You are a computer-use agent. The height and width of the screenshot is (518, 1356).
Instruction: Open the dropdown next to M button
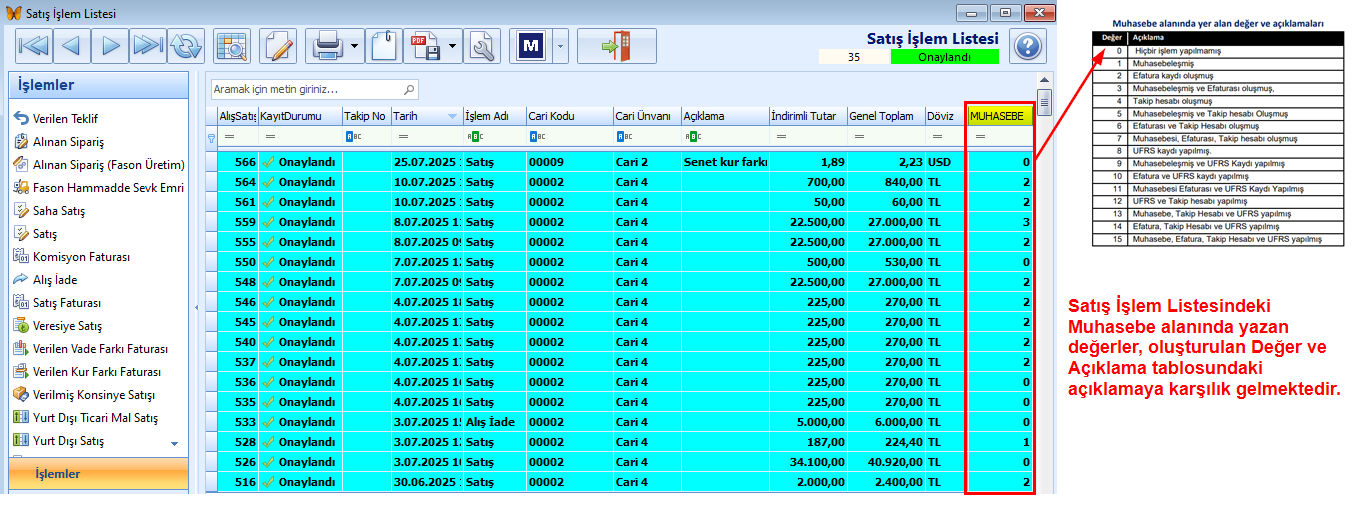point(559,47)
